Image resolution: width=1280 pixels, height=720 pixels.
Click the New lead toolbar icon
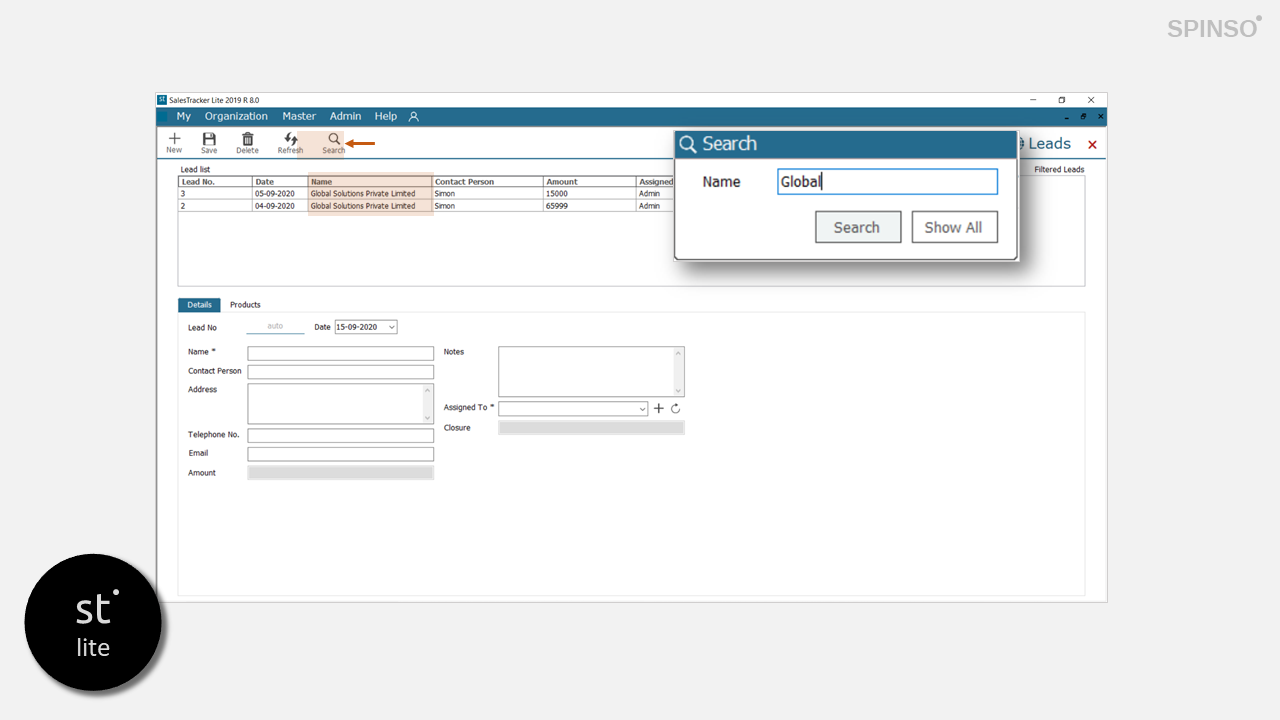174,142
